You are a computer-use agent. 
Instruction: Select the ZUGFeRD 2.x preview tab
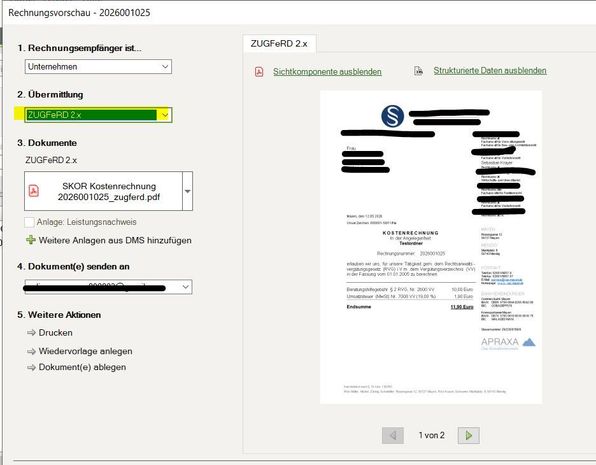coord(279,44)
